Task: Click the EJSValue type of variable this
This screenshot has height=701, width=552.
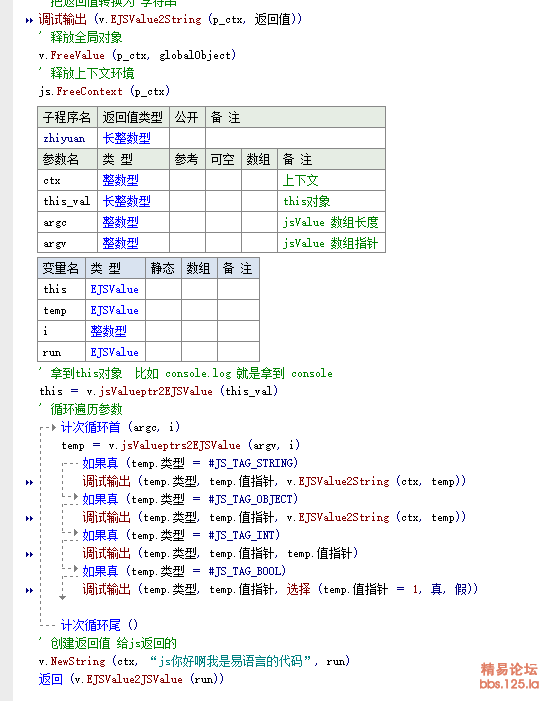Action: click(x=114, y=289)
